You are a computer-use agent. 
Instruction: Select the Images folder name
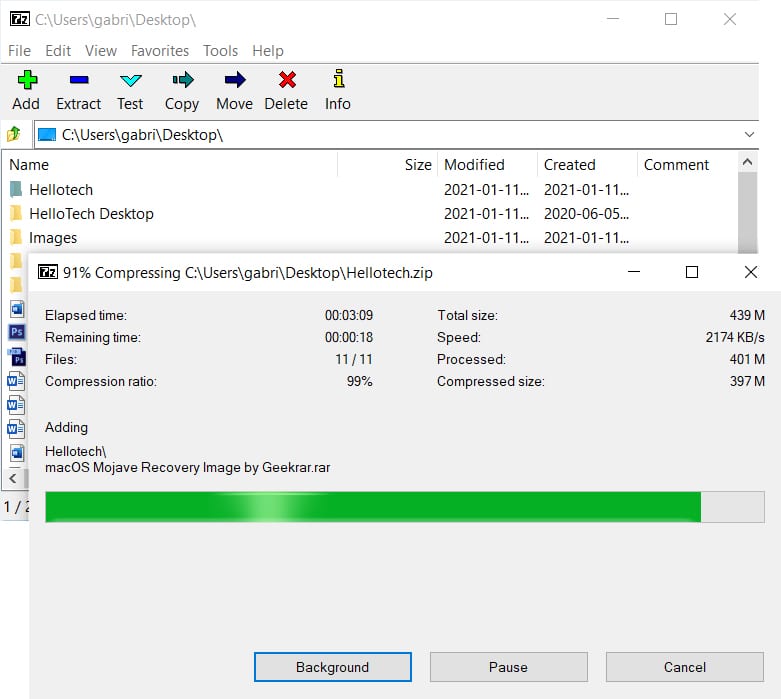coord(53,238)
